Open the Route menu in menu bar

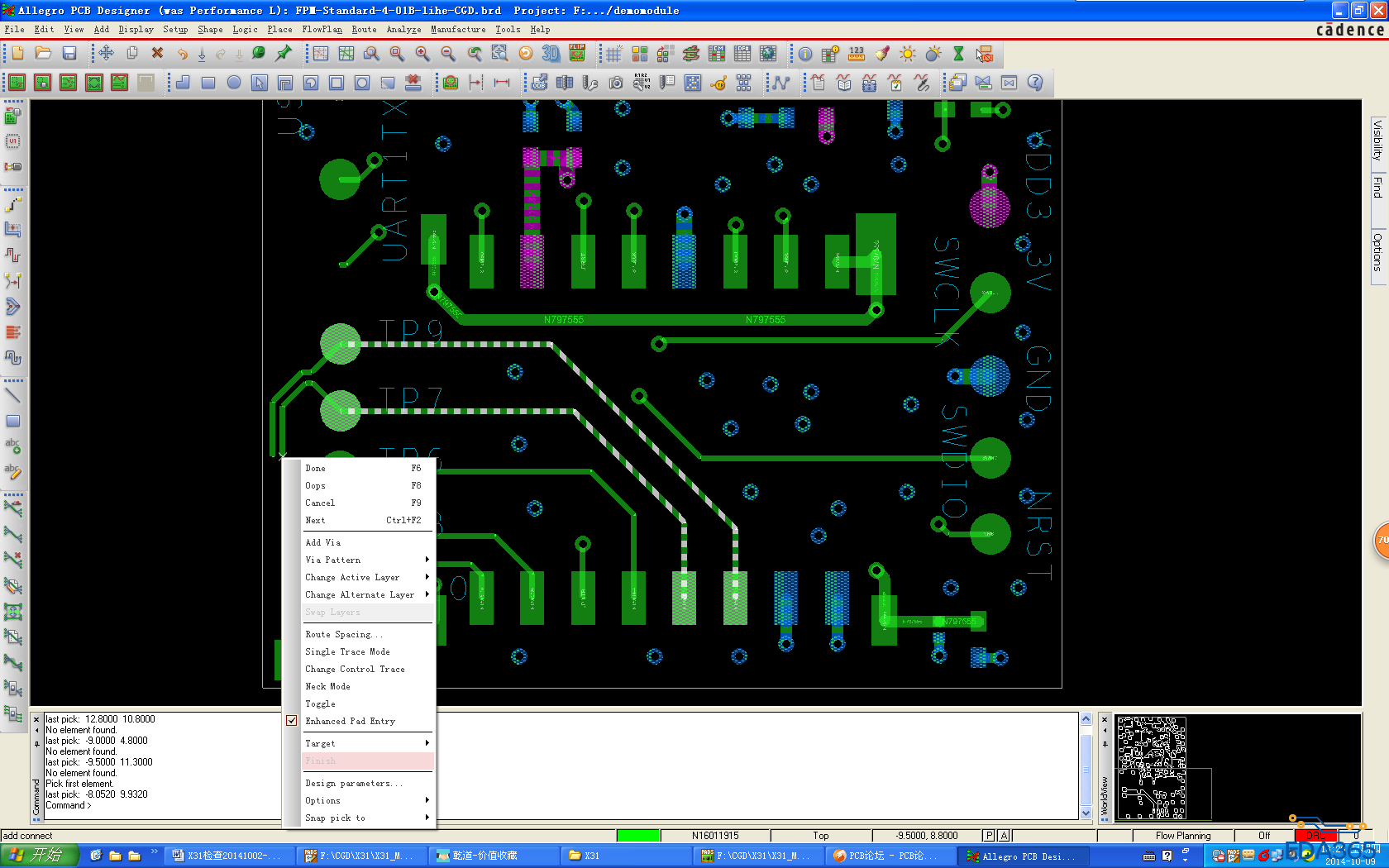point(364,29)
